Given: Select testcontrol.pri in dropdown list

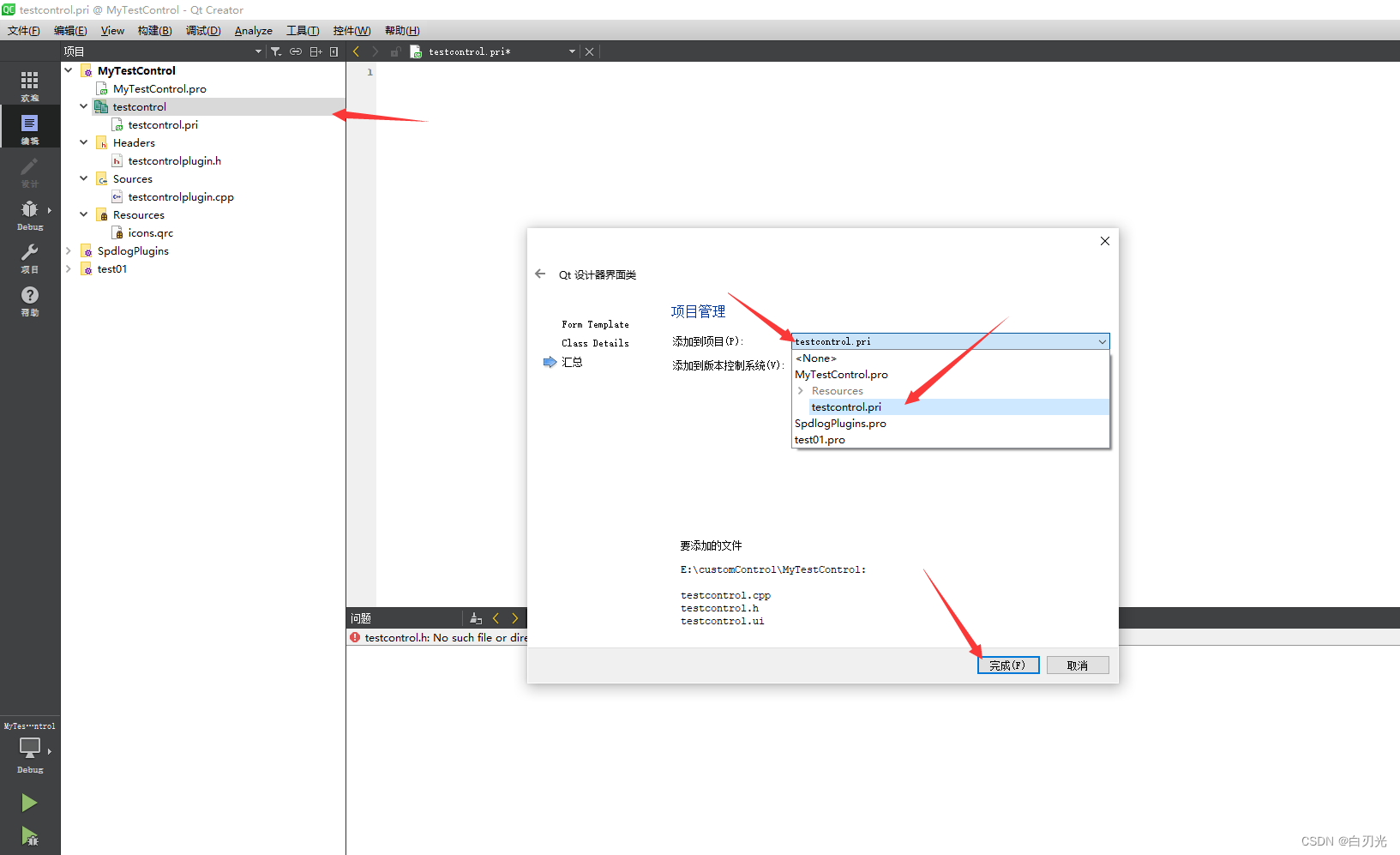Looking at the screenshot, I should click(x=958, y=406).
